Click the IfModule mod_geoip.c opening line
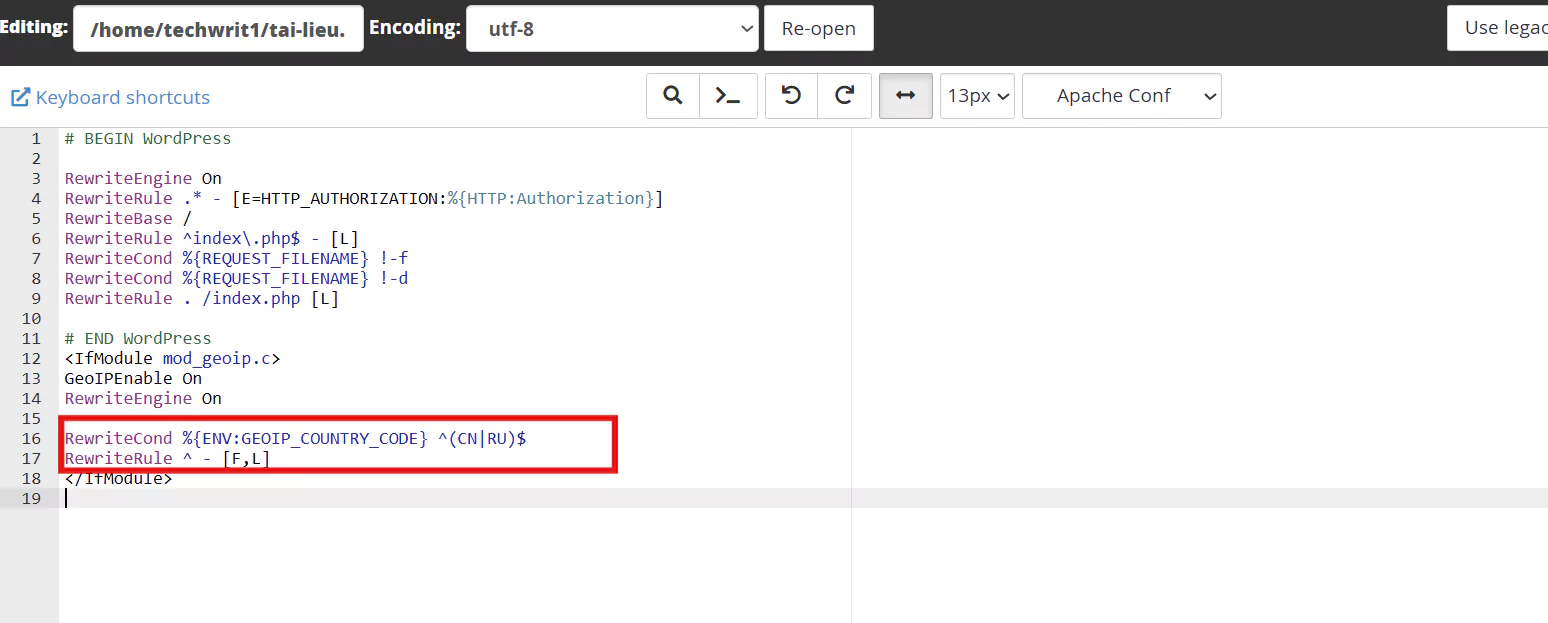The image size is (1548, 623). (172, 358)
